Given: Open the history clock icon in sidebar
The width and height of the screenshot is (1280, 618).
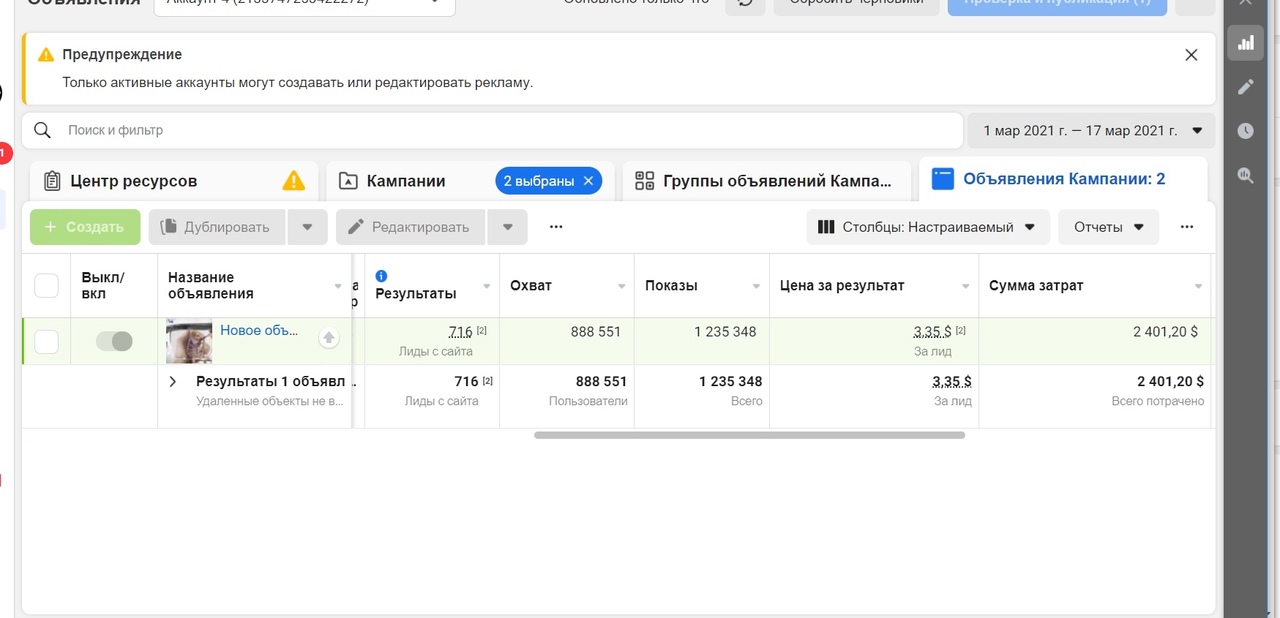Looking at the screenshot, I should coord(1245,131).
